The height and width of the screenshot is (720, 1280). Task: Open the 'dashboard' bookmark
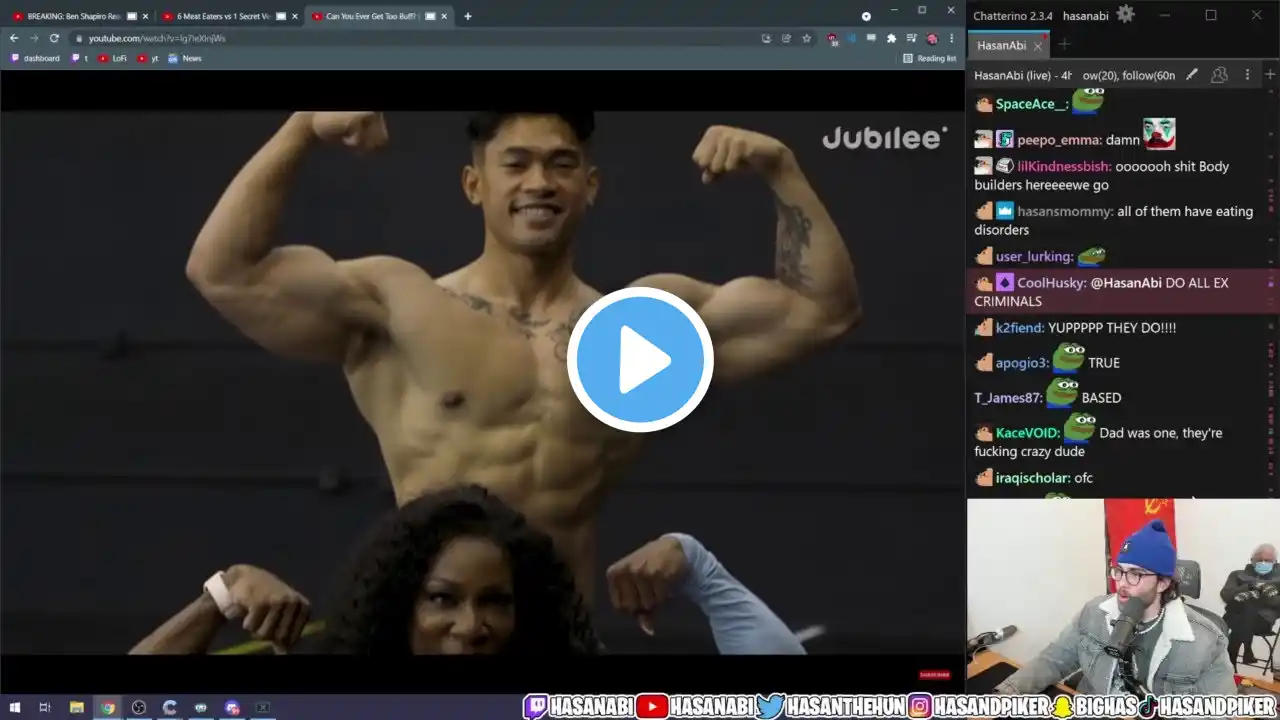[35, 58]
